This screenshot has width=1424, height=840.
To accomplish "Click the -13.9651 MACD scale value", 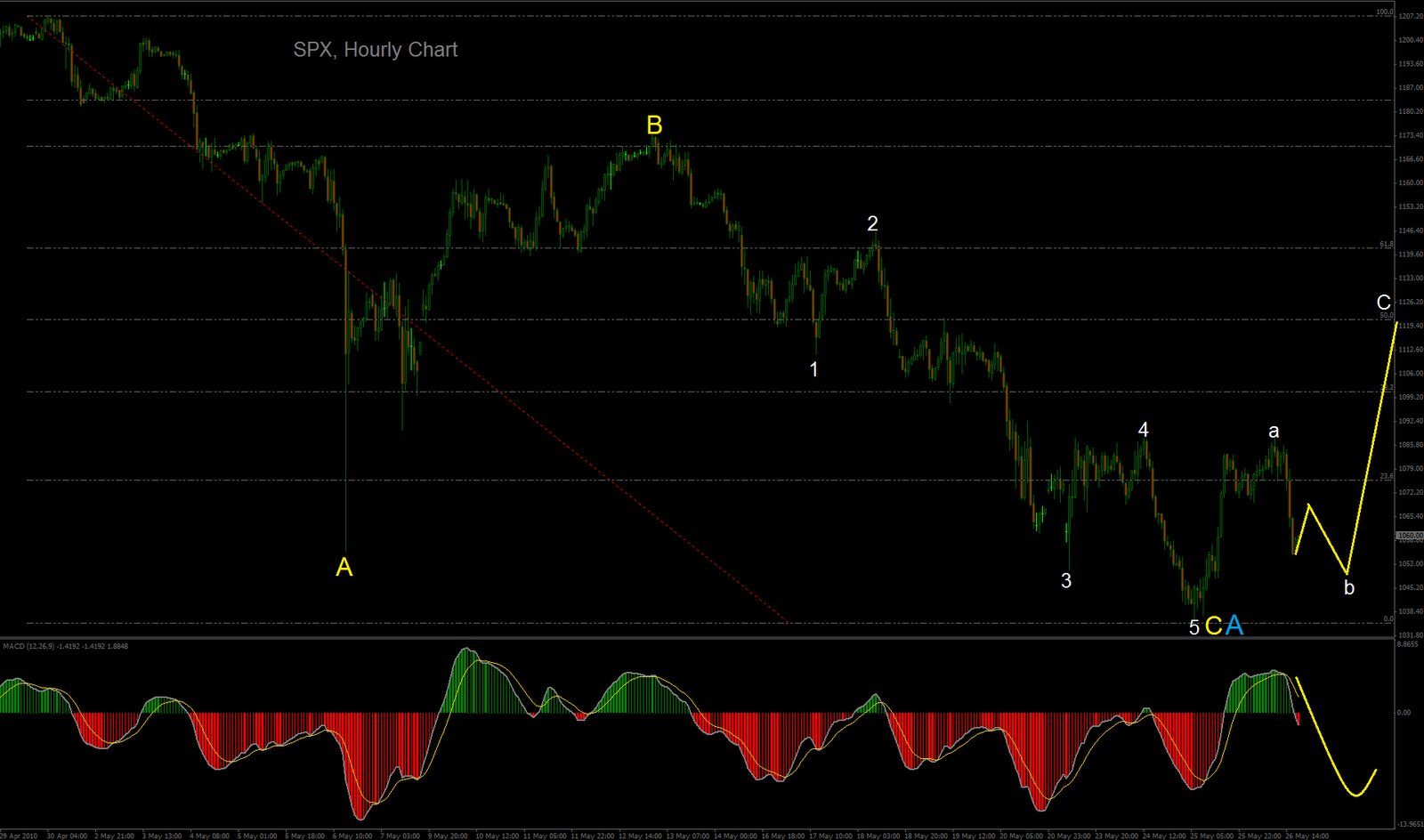I will 1410,825.
